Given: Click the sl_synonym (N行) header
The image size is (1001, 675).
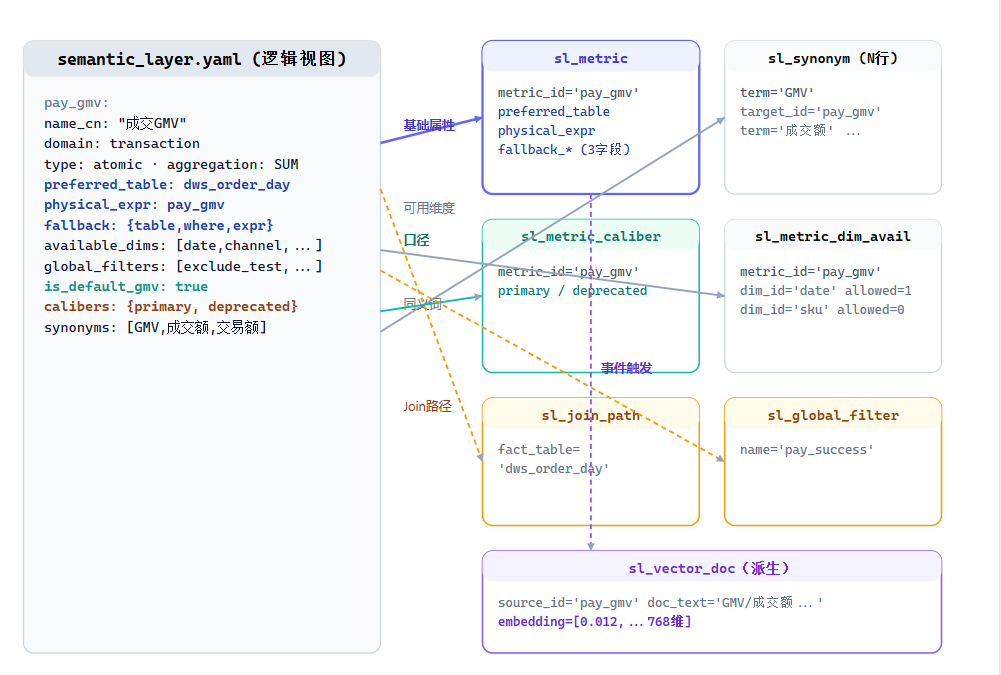Looking at the screenshot, I should coord(833,58).
